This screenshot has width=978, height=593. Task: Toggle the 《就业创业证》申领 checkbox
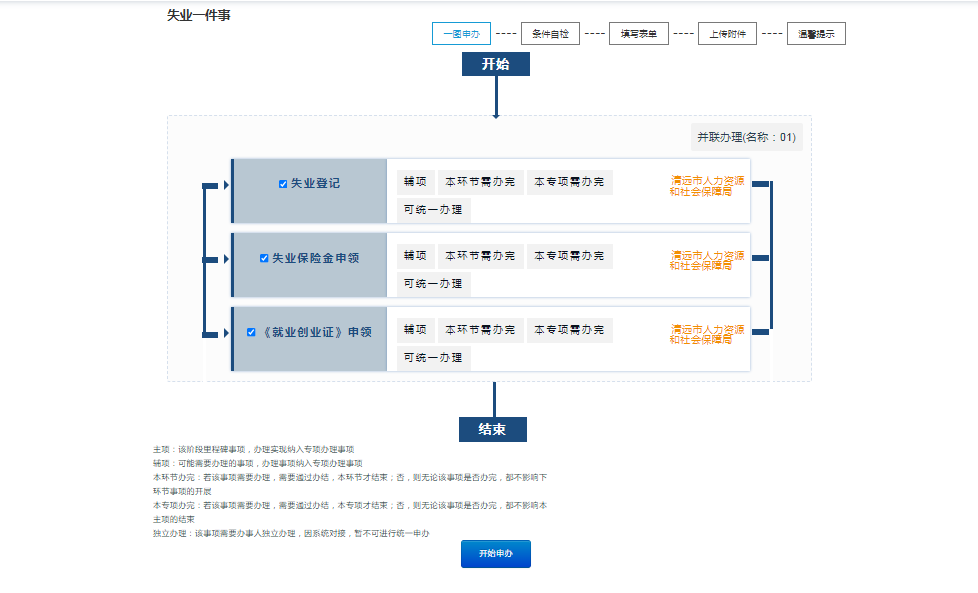[x=251, y=332]
